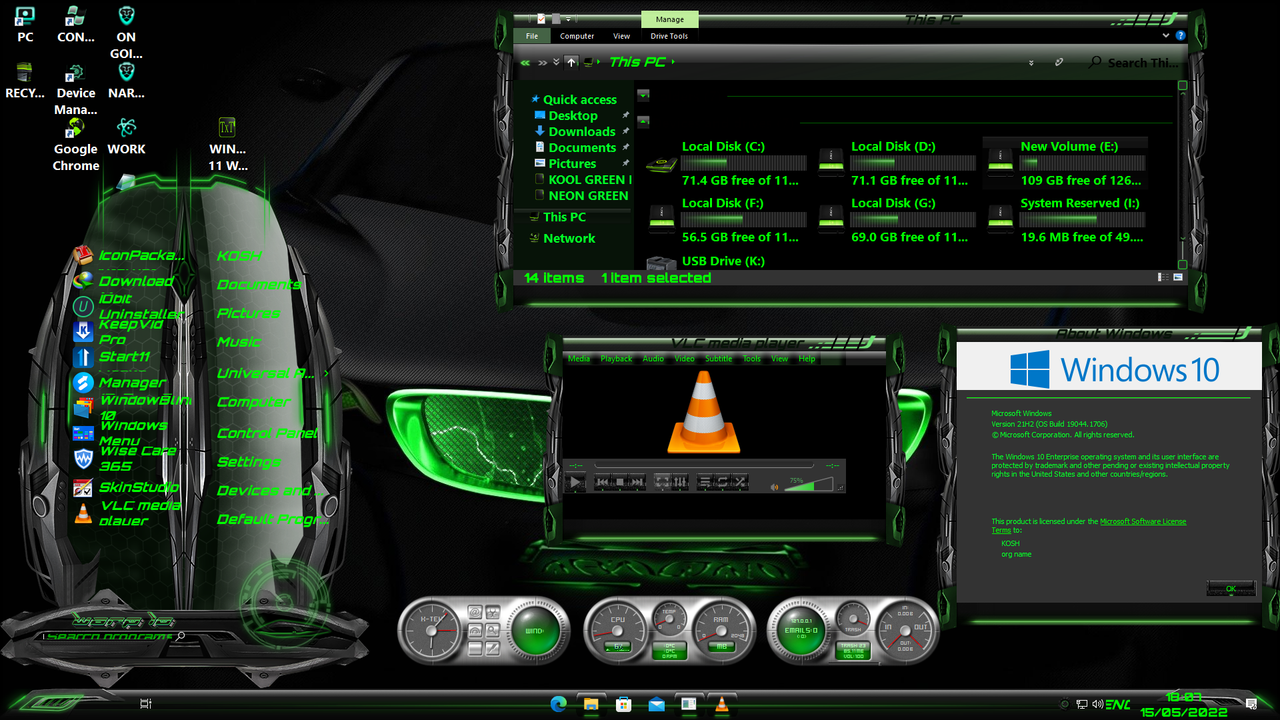This screenshot has height=720, width=1280.
Task: Toggle the VLC playlist view
Action: tap(705, 482)
